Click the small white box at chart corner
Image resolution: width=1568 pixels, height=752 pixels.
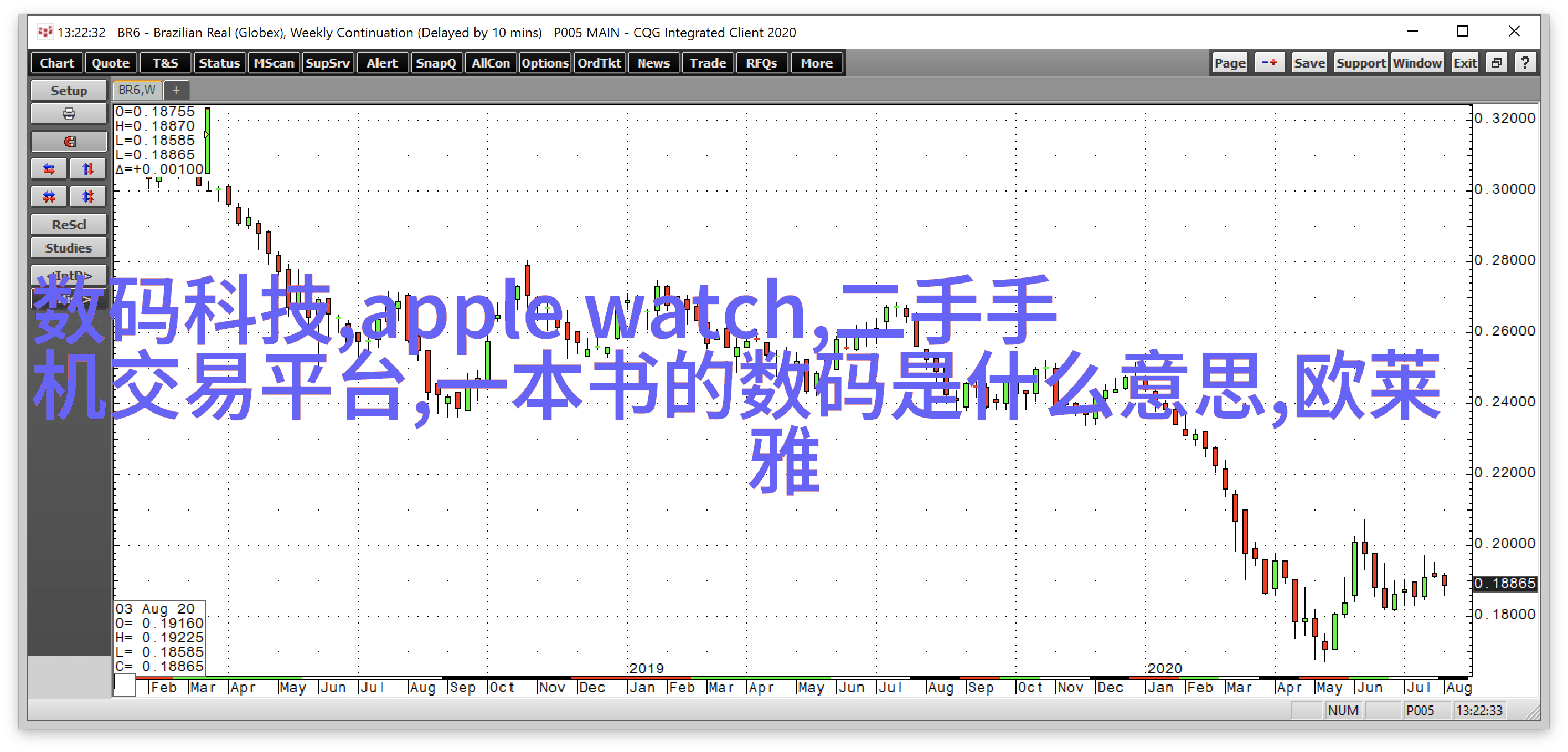pos(125,685)
